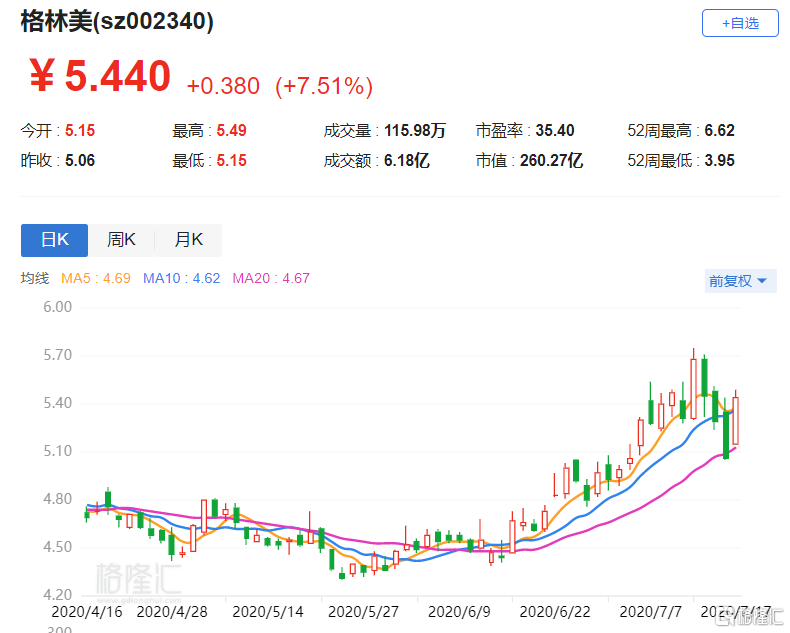The width and height of the screenshot is (790, 633).
Task: Click the 5.10 y-axis label
Action: (57, 451)
